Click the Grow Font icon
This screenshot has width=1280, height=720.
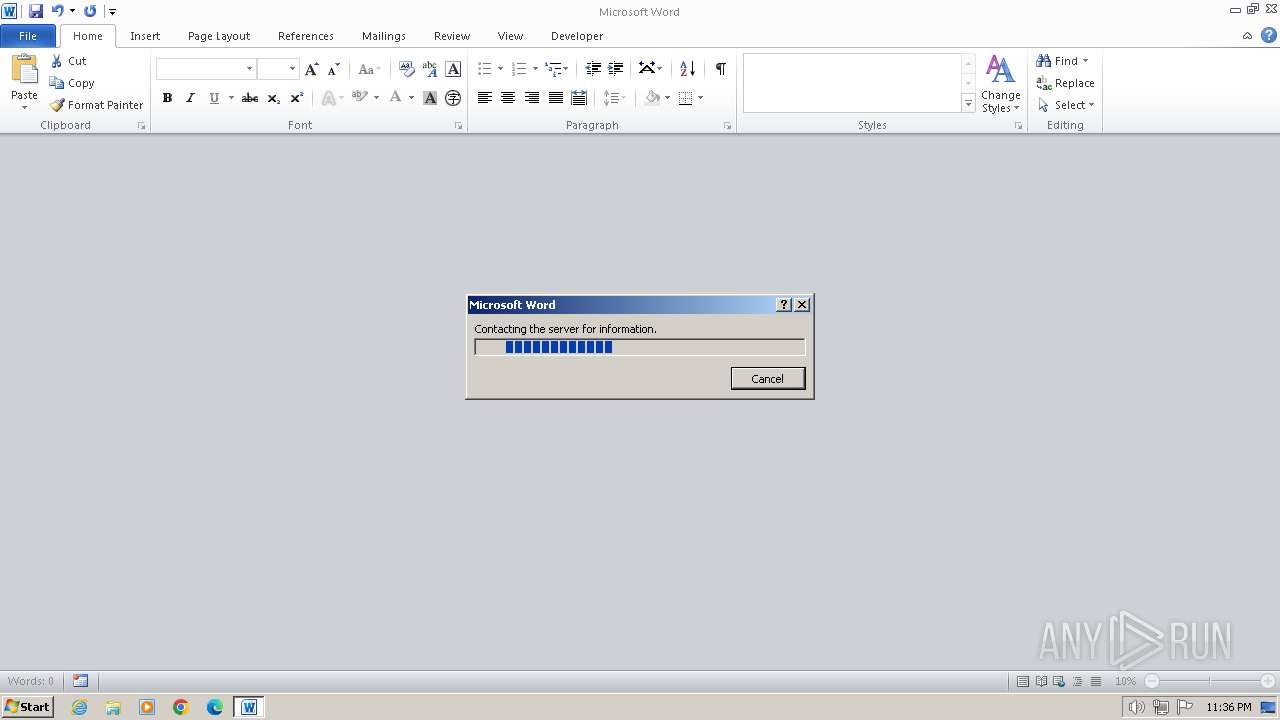(312, 69)
